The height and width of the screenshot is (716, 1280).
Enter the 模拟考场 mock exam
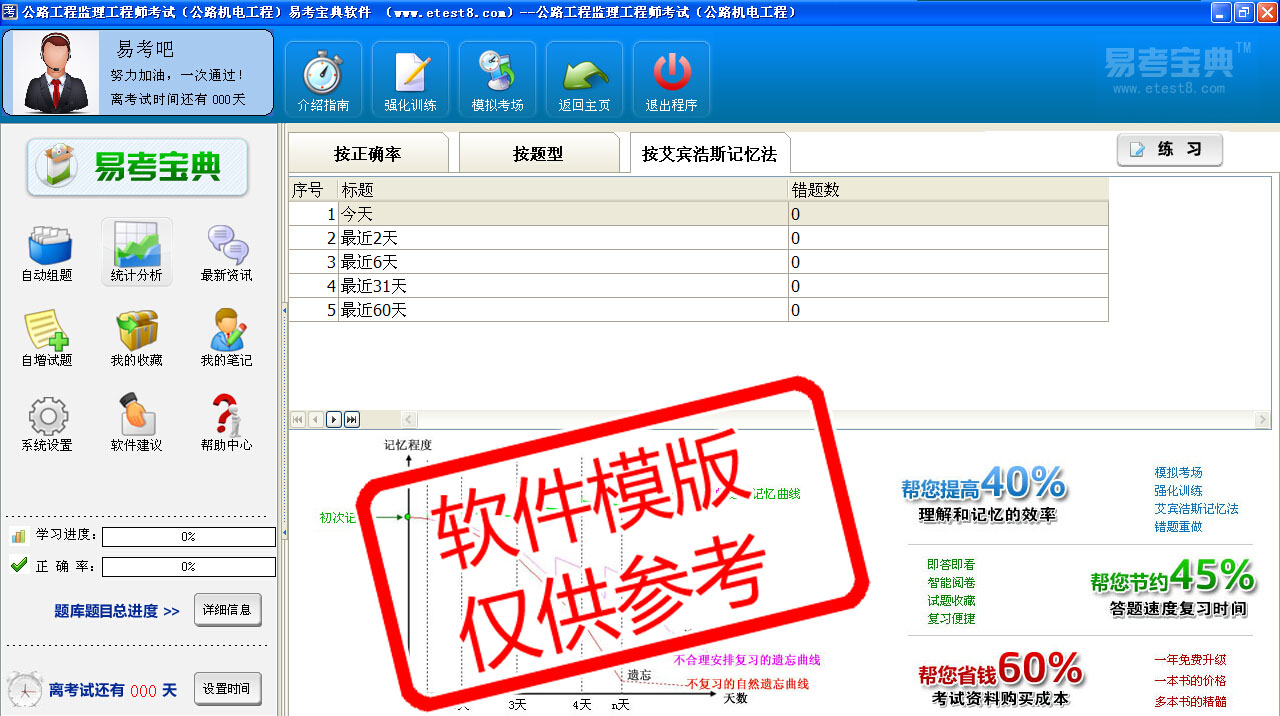[x=497, y=80]
